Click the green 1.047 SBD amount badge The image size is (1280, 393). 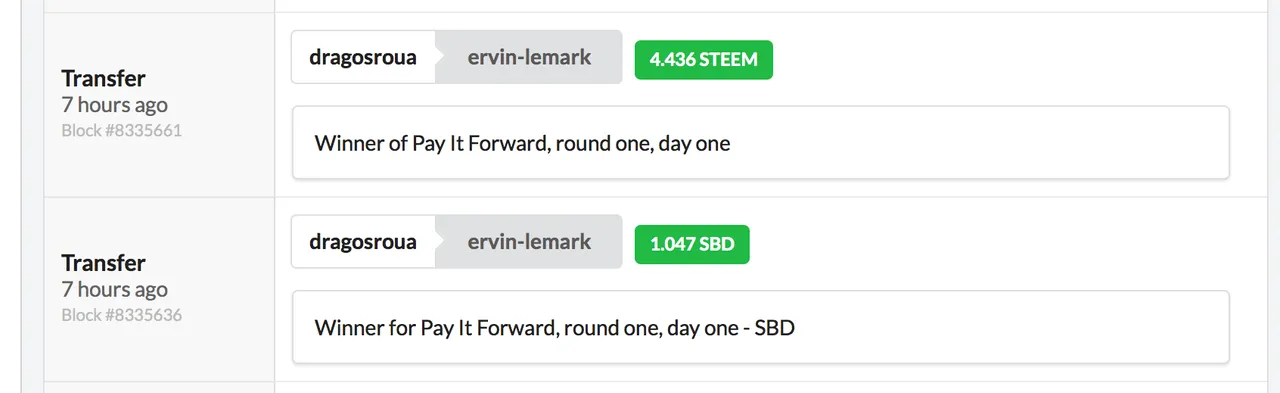pyautogui.click(x=692, y=244)
